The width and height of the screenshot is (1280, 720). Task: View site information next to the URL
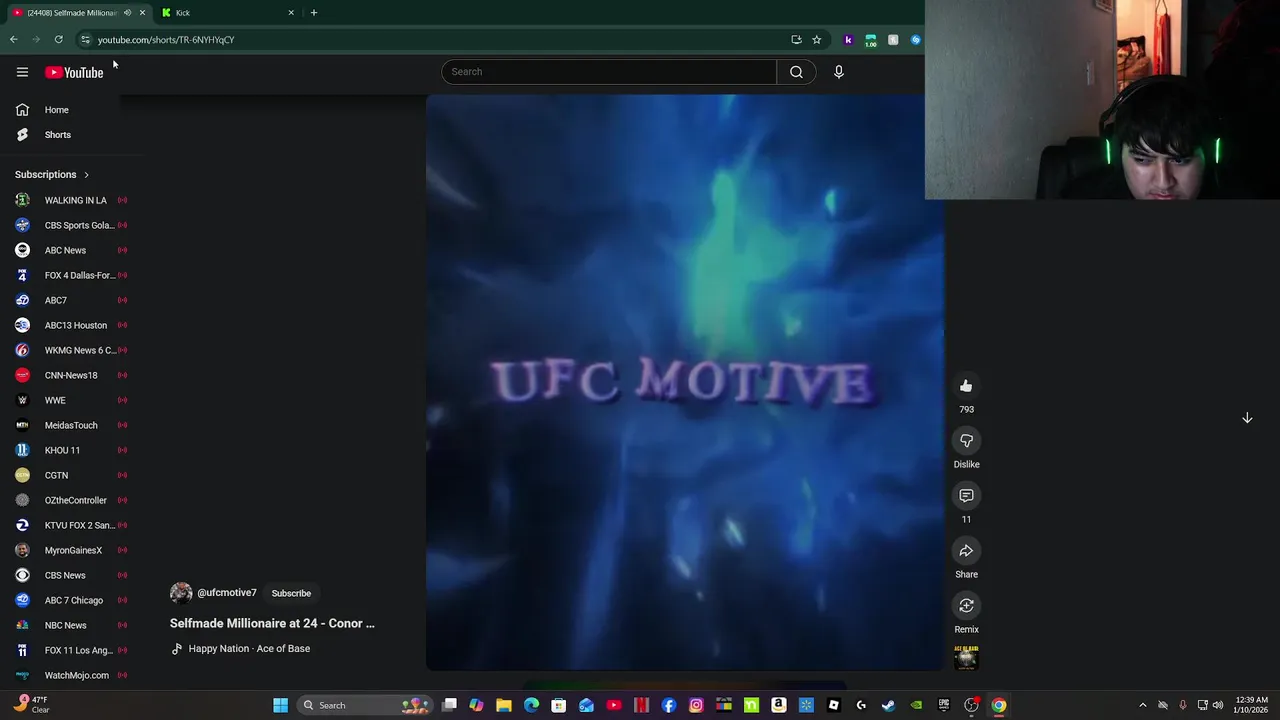85,40
